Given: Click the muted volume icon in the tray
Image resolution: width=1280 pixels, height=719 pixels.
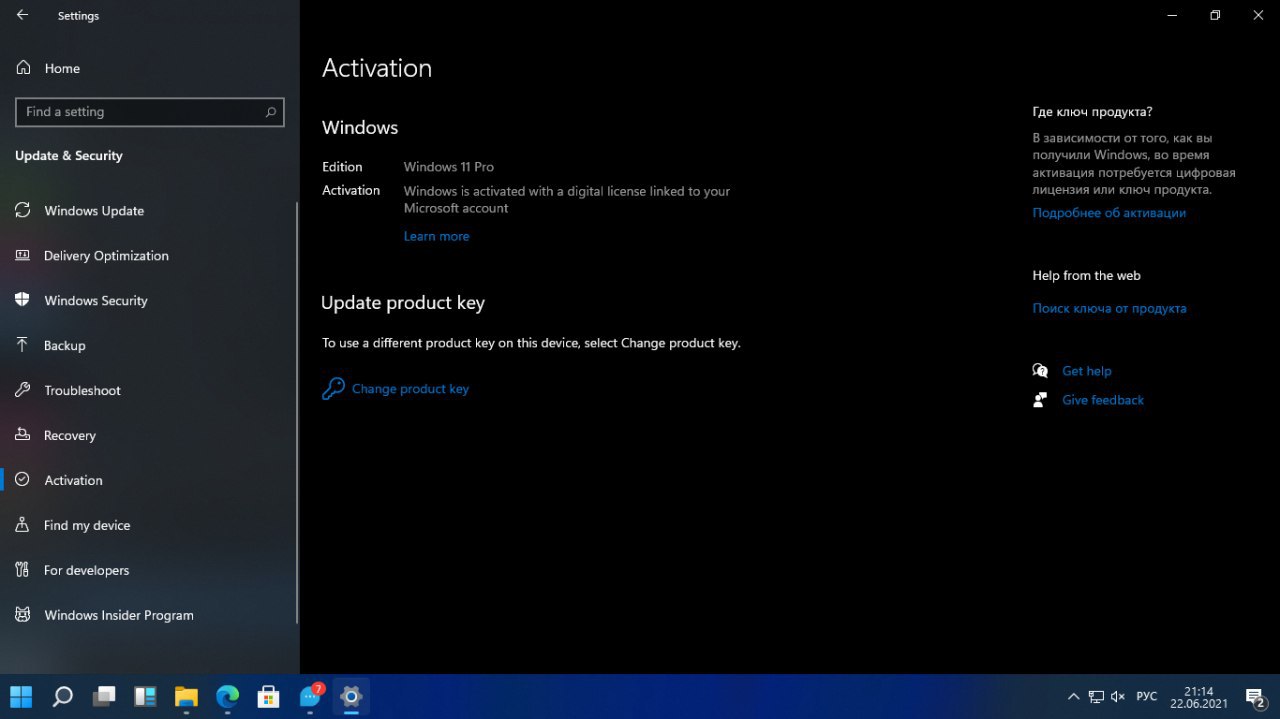Looking at the screenshot, I should [1118, 696].
